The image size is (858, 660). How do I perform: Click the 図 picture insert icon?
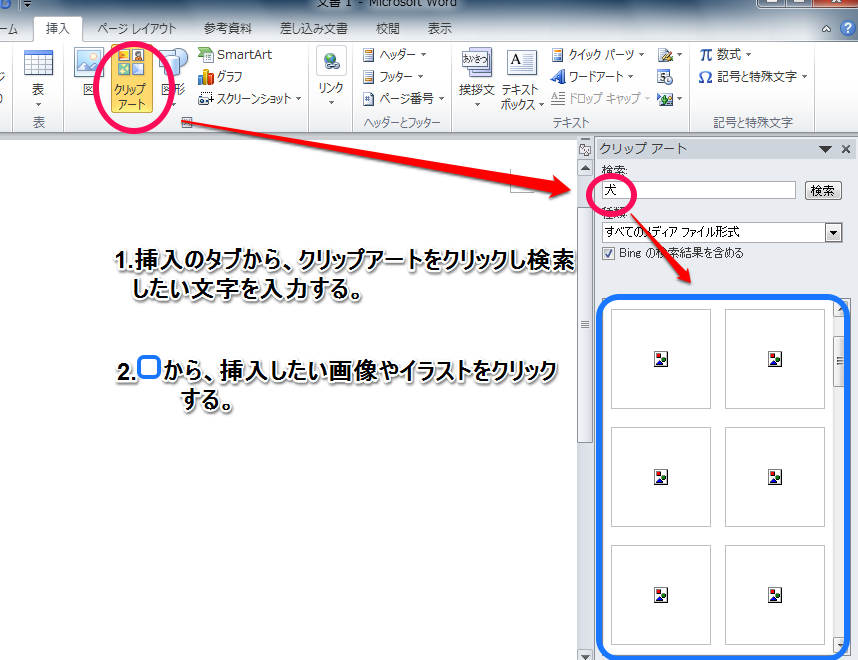pyautogui.click(x=89, y=72)
